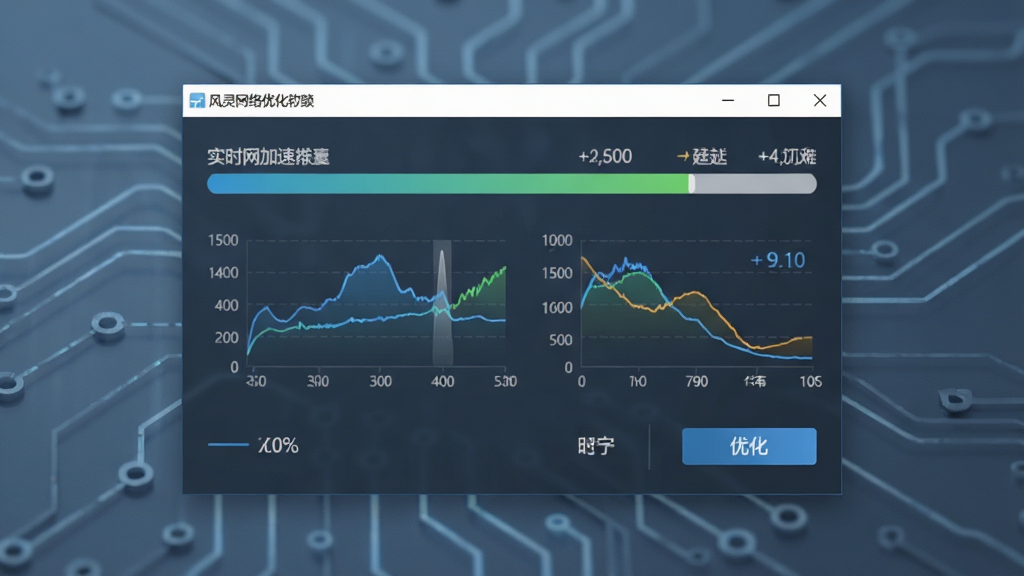1024x576 pixels.
Task: Maximize the network optimizer window
Action: (774, 101)
